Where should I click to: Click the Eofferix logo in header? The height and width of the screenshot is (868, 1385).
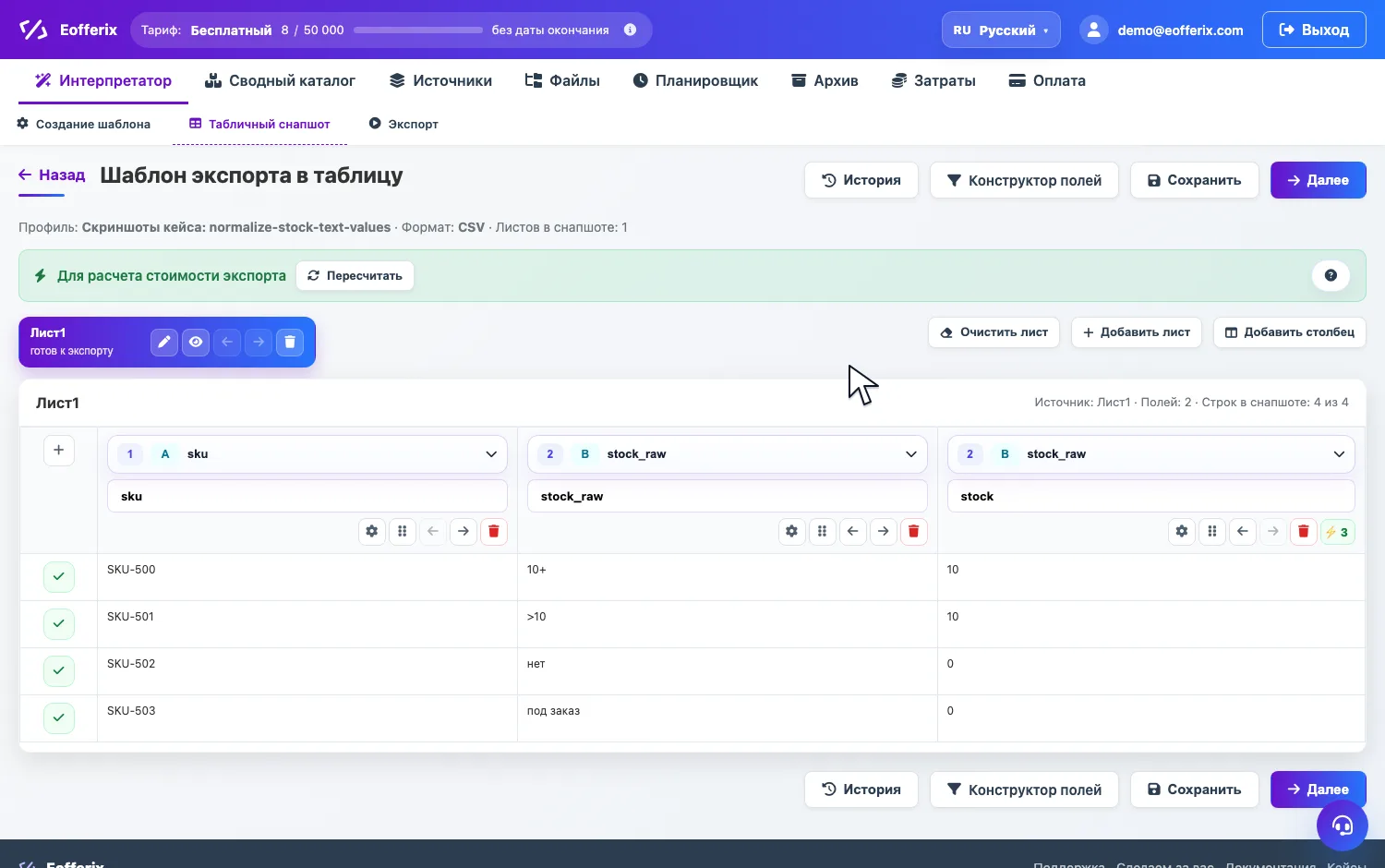68,30
